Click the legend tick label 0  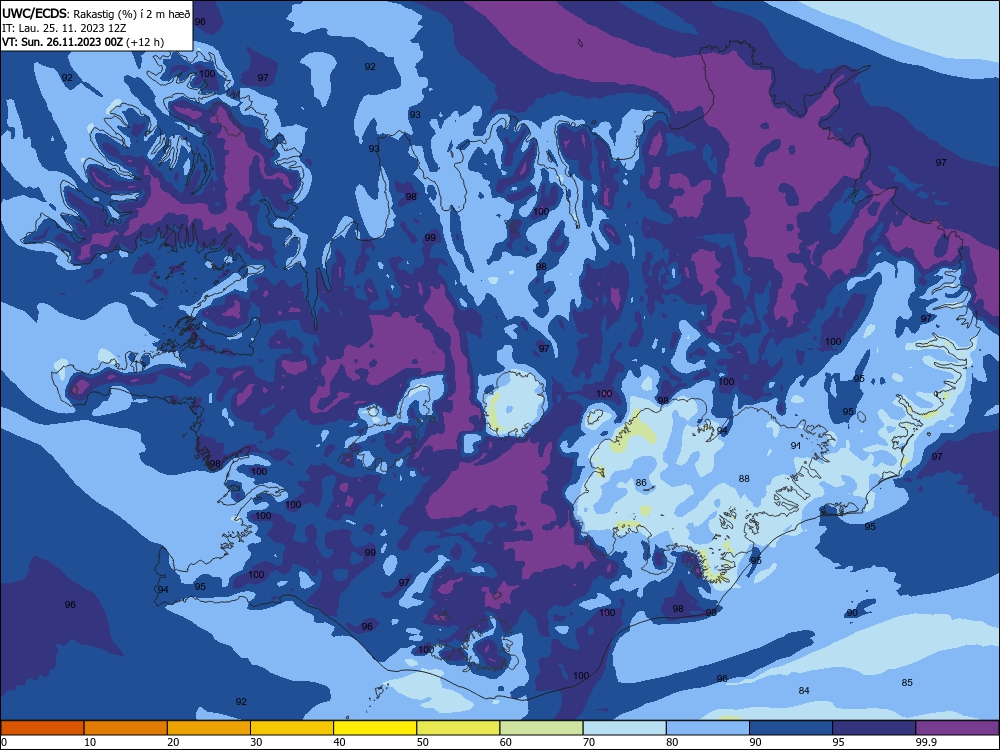pos(4,742)
